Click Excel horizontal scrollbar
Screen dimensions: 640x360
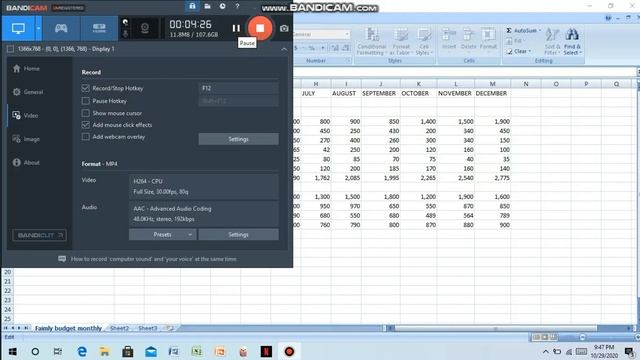coord(496,328)
